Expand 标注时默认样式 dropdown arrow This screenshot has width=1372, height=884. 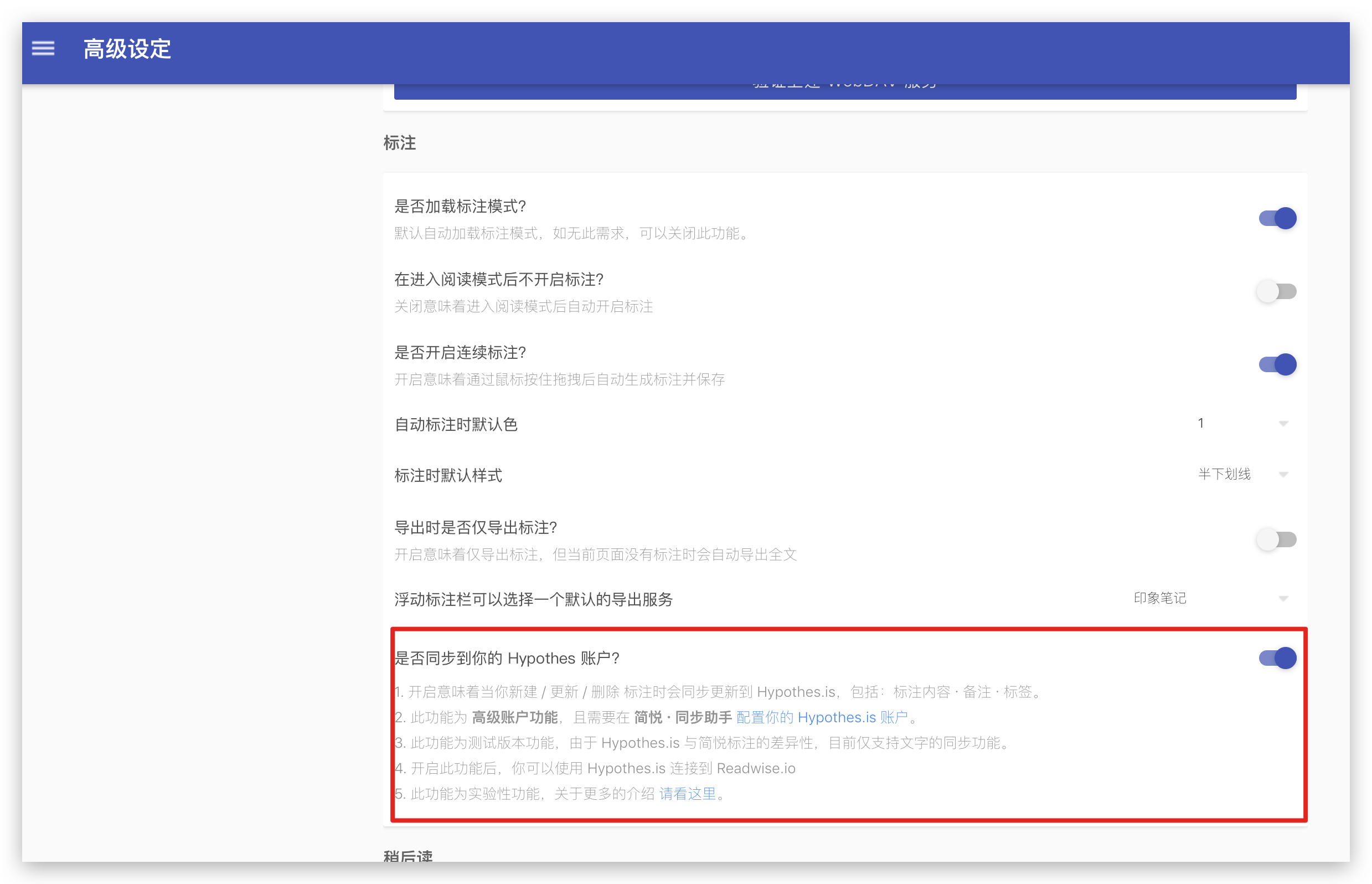coord(1283,474)
